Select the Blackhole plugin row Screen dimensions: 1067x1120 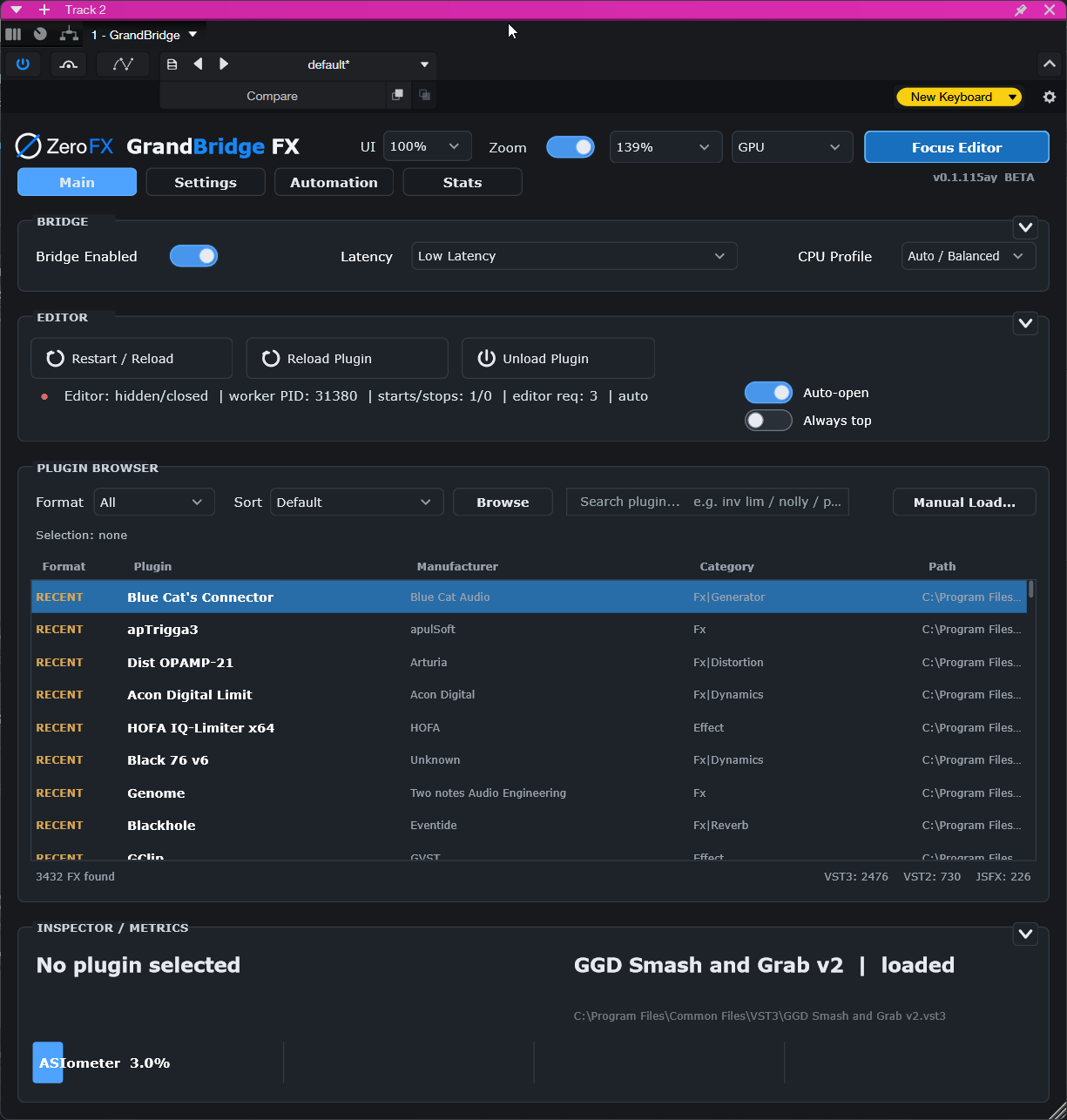[529, 825]
